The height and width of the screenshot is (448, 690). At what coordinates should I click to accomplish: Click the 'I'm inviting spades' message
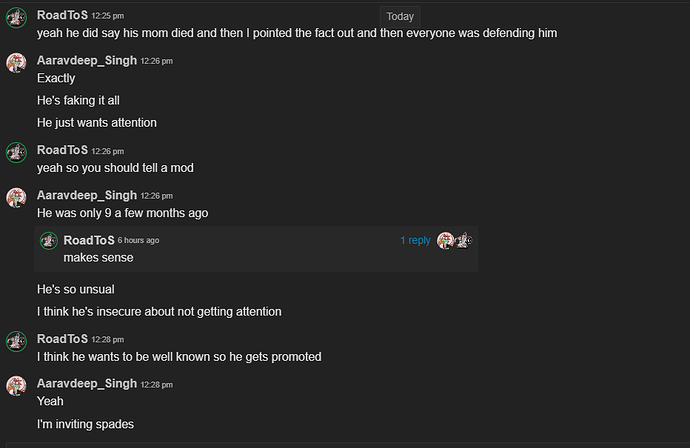pyautogui.click(x=85, y=424)
